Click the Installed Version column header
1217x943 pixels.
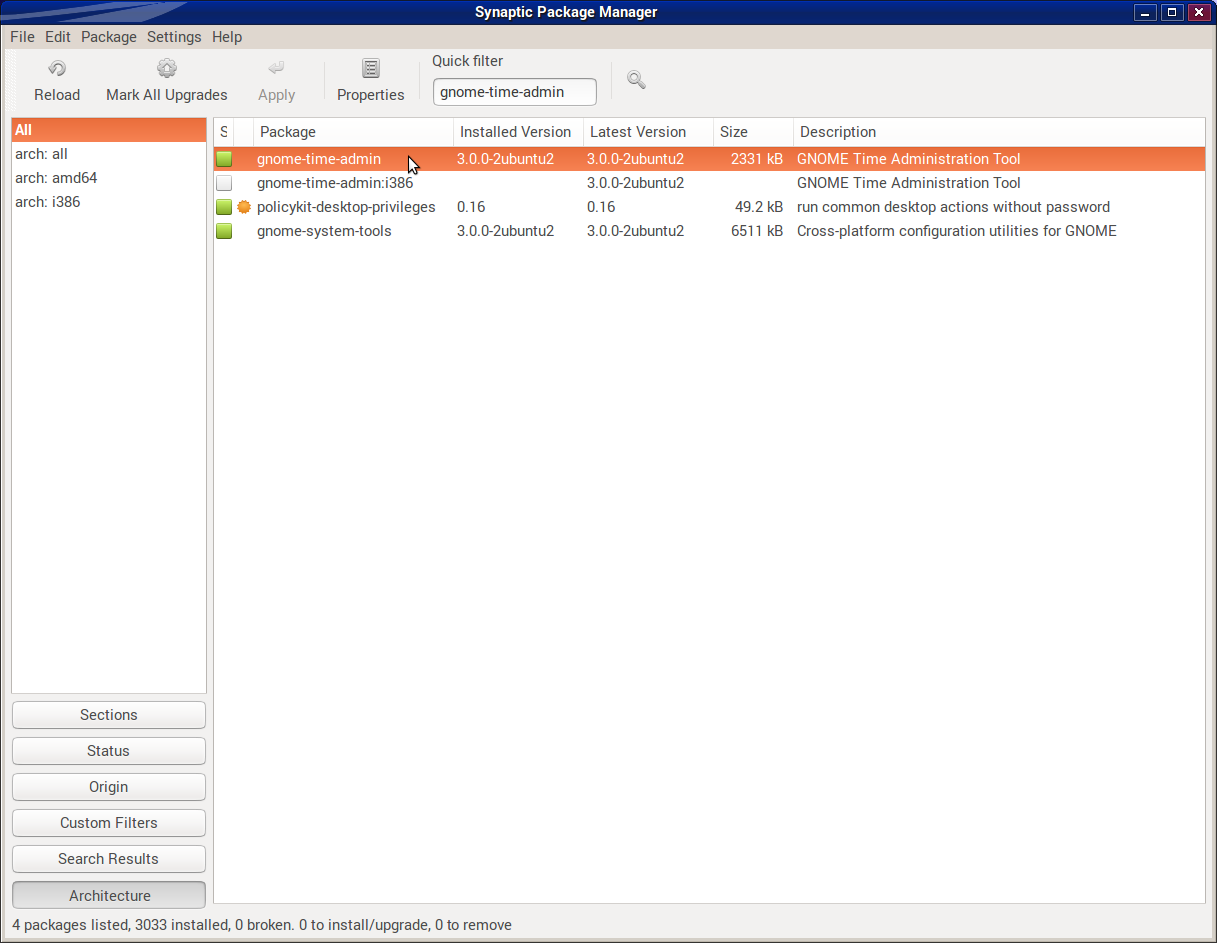519,132
